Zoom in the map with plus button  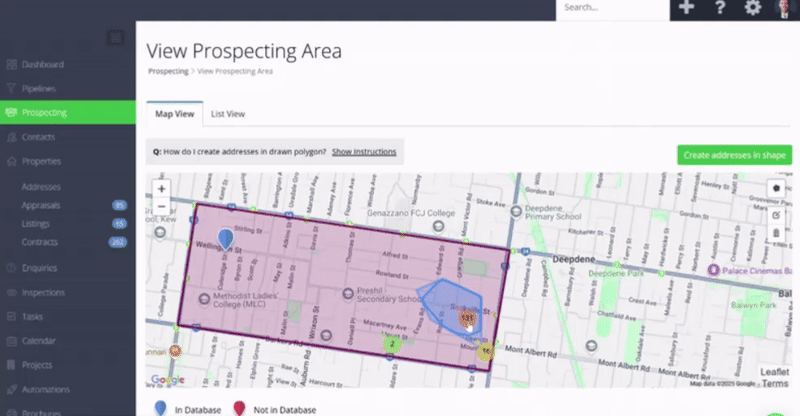(161, 188)
